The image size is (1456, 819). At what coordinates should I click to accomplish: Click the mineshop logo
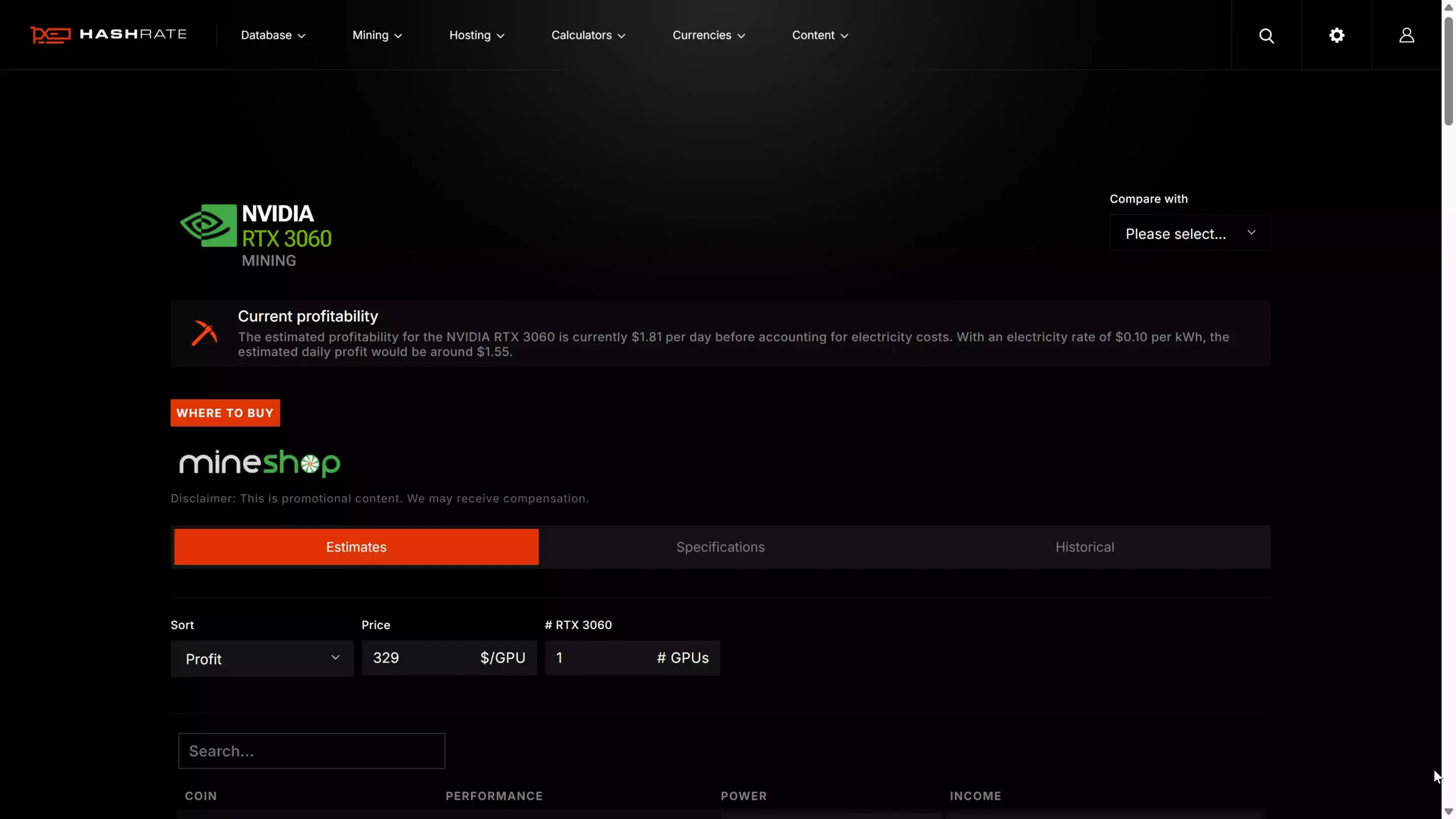pyautogui.click(x=260, y=463)
